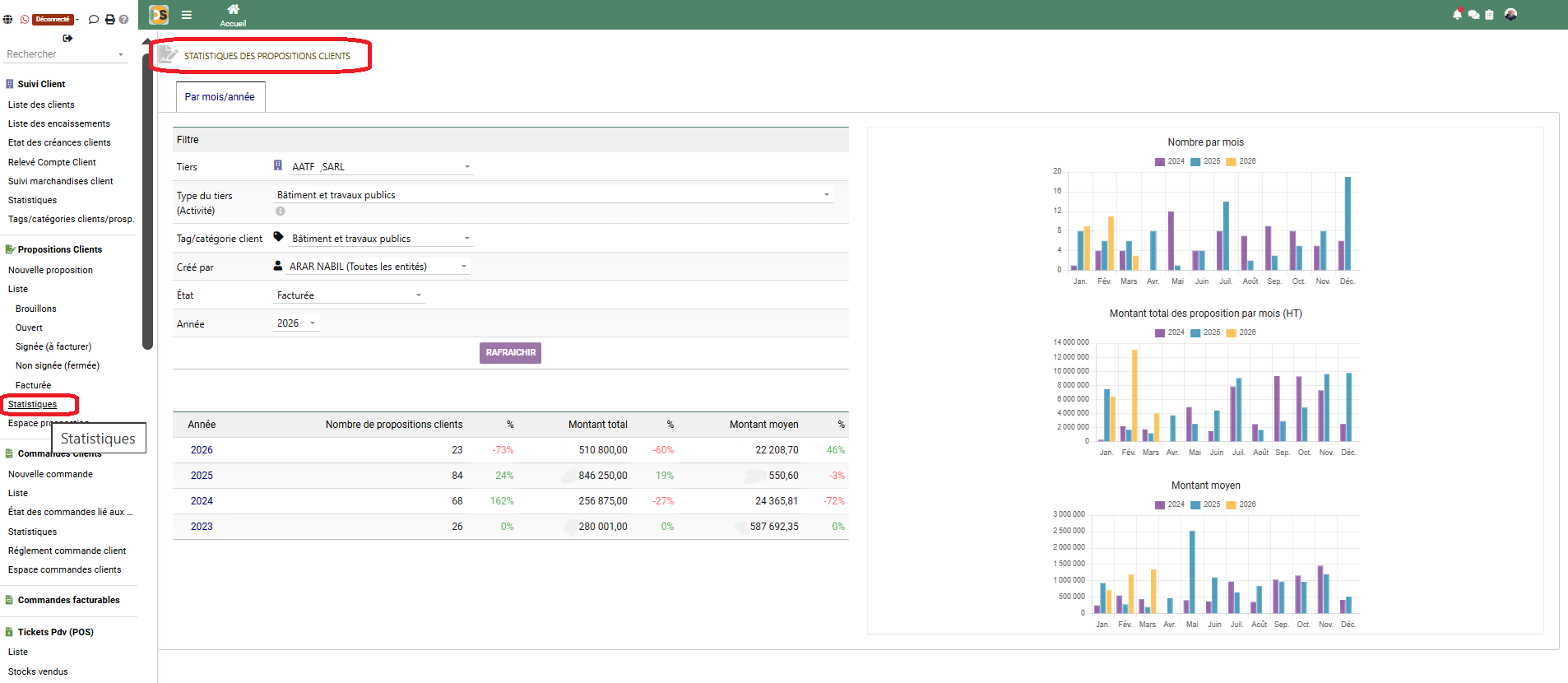The width and height of the screenshot is (1568, 683).
Task: Open the Tiers dropdown with AATF SARL
Action: click(x=380, y=167)
